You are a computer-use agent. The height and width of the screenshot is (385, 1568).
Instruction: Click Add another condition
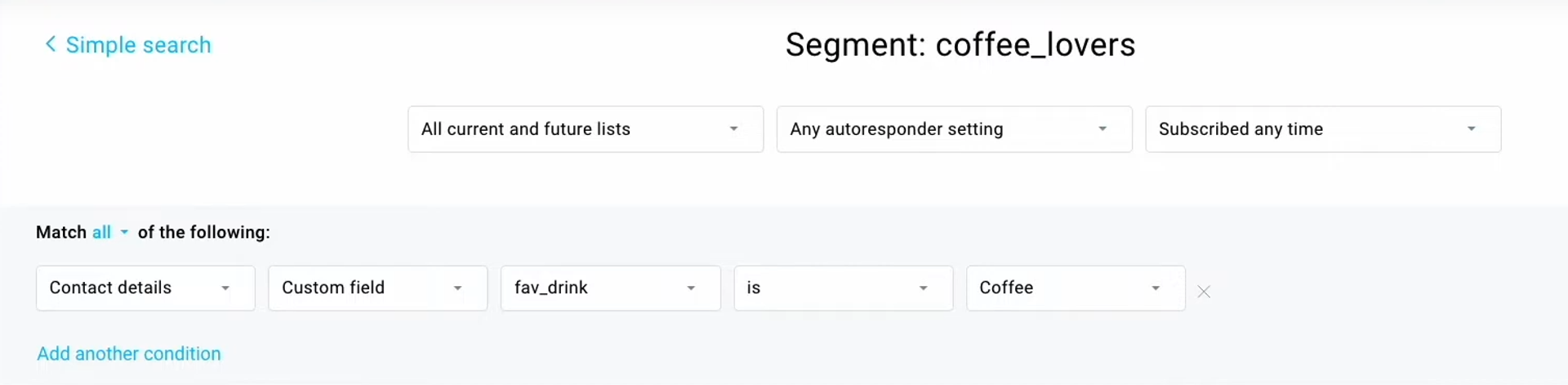pyautogui.click(x=129, y=354)
